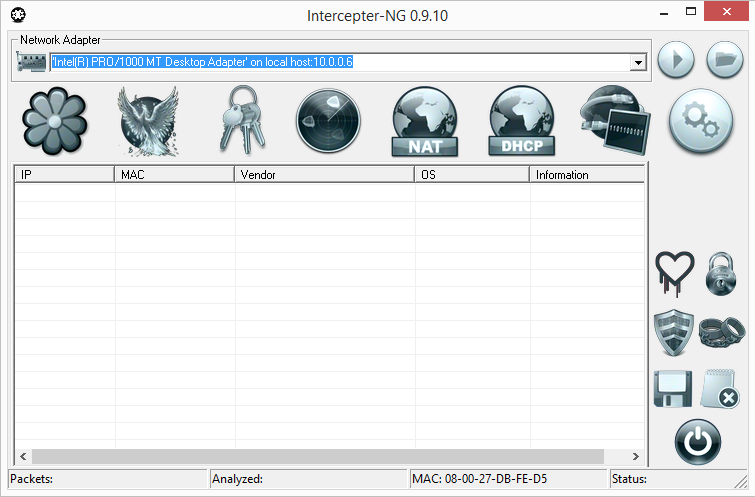Click the padlock icon
The height and width of the screenshot is (497, 755).
pos(721,274)
